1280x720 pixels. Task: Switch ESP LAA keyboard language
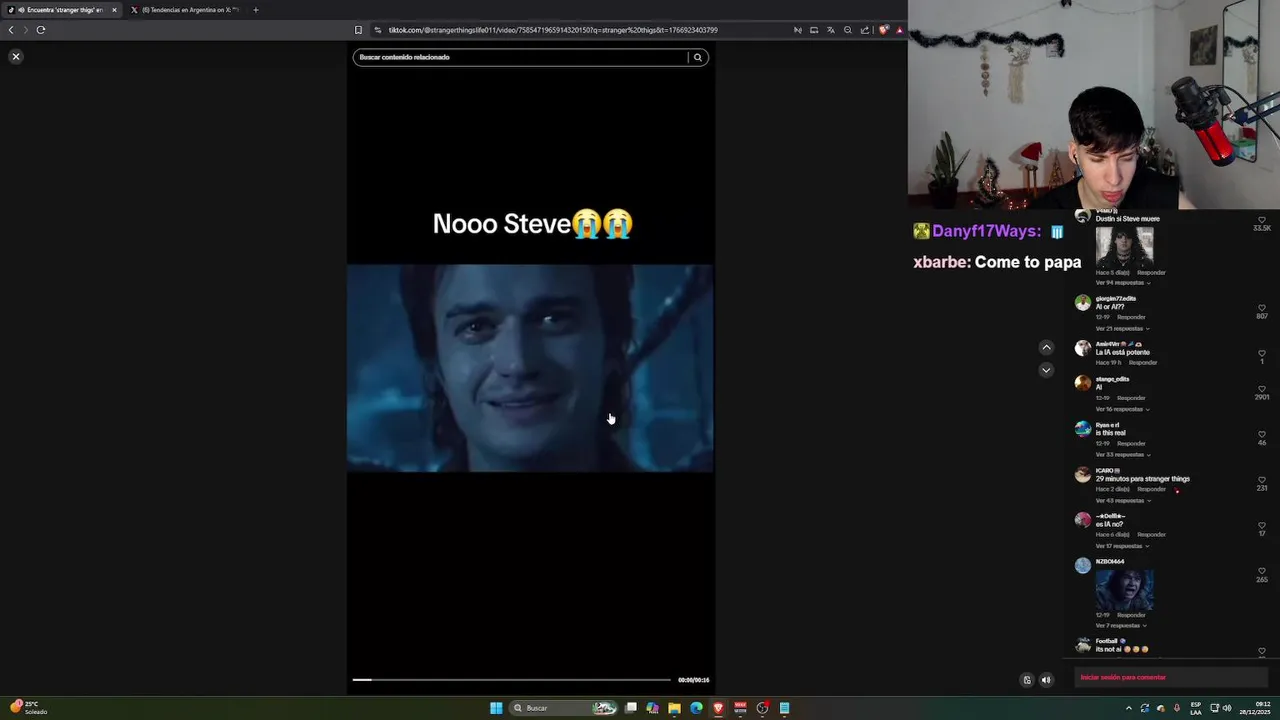pyautogui.click(x=1196, y=708)
